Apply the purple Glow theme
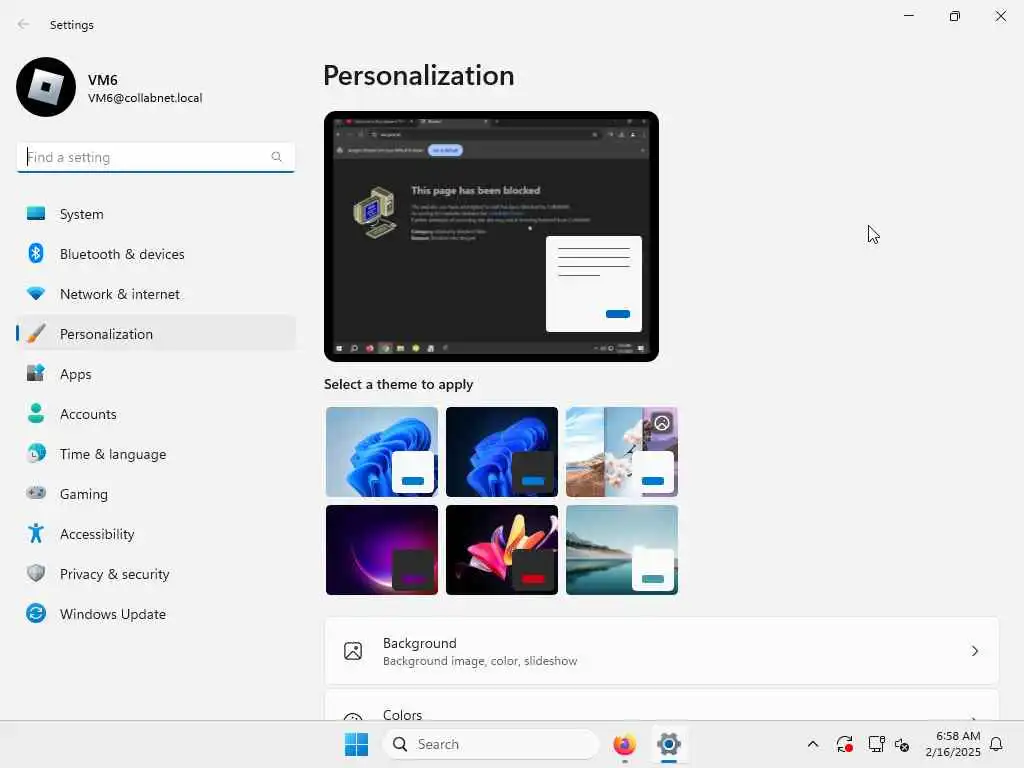This screenshot has height=768, width=1024. (x=382, y=550)
